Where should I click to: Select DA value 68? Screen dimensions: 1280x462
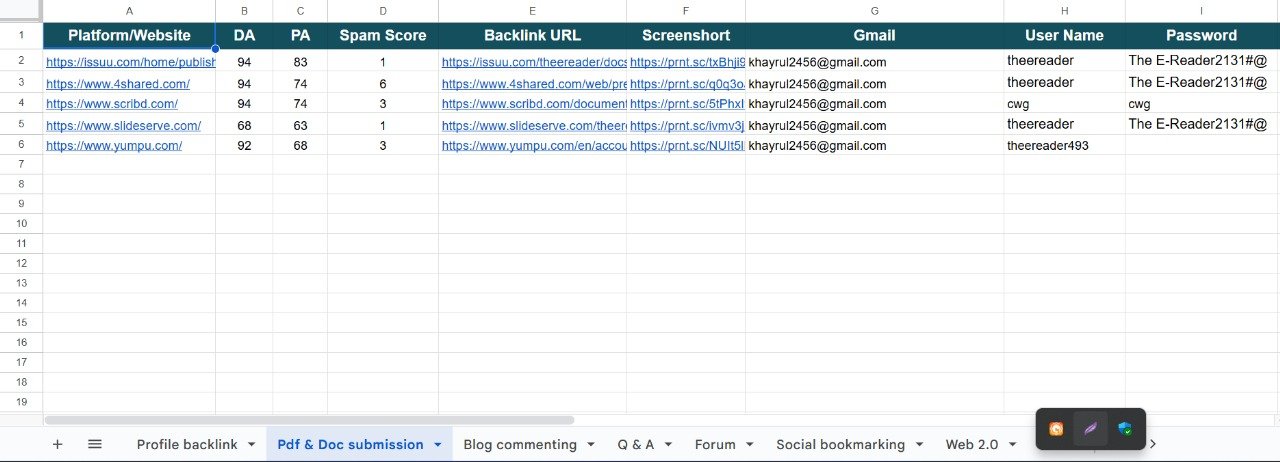click(x=244, y=125)
